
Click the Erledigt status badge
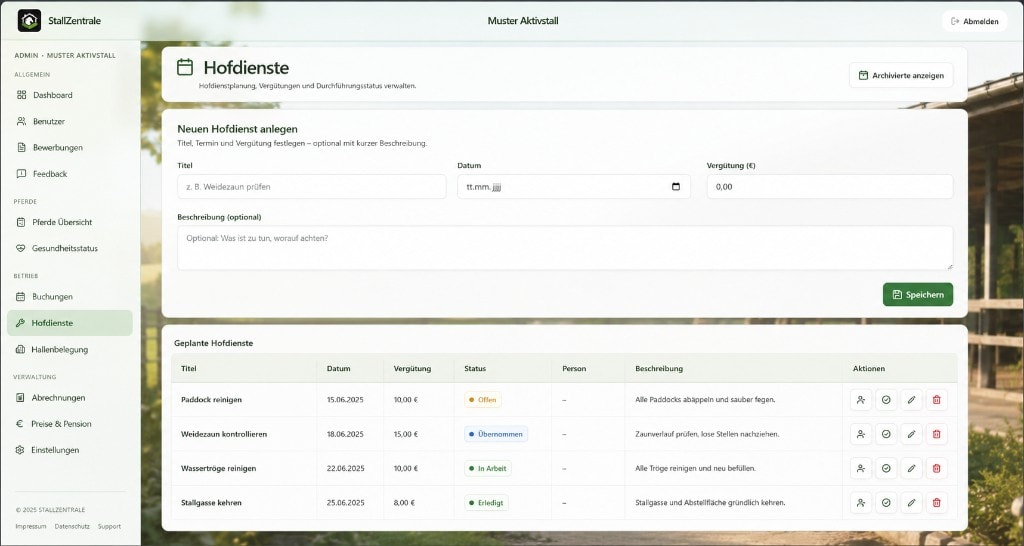point(487,503)
